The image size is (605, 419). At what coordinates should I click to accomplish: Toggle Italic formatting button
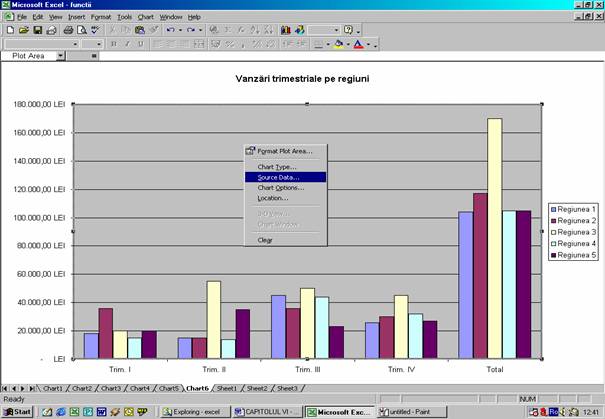point(126,44)
